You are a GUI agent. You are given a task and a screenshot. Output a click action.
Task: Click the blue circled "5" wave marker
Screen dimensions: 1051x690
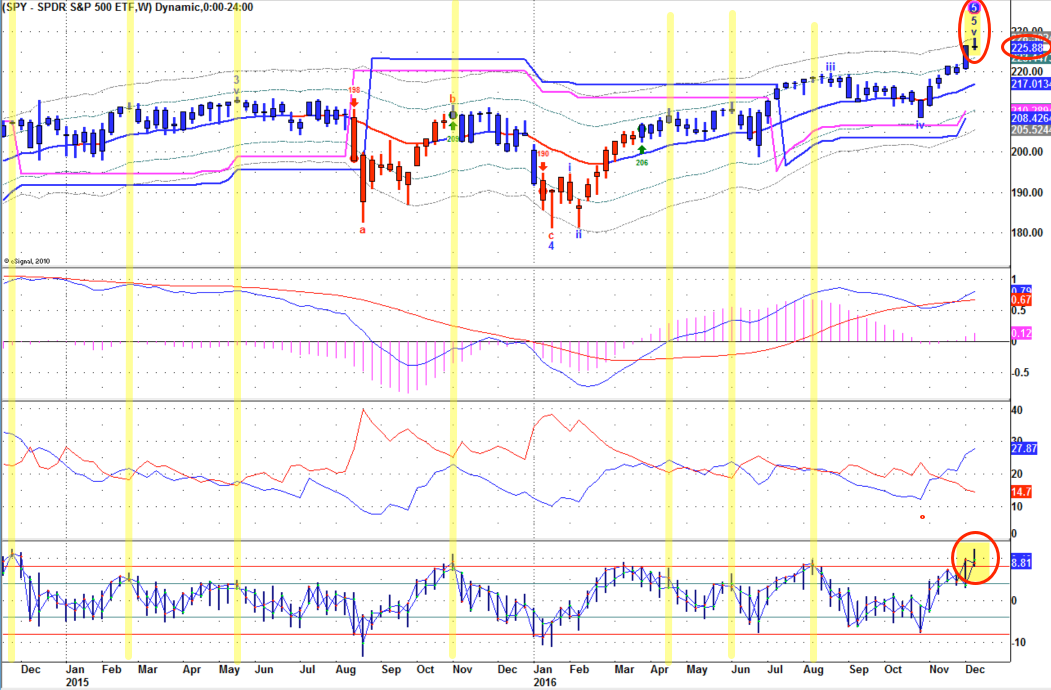973,6
